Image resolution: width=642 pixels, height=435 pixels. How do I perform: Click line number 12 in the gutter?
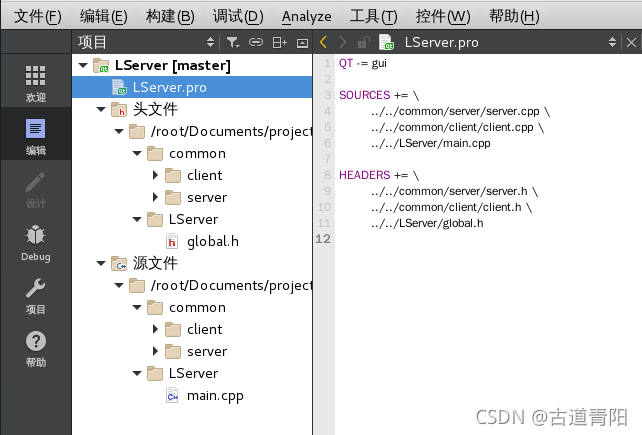pos(323,239)
